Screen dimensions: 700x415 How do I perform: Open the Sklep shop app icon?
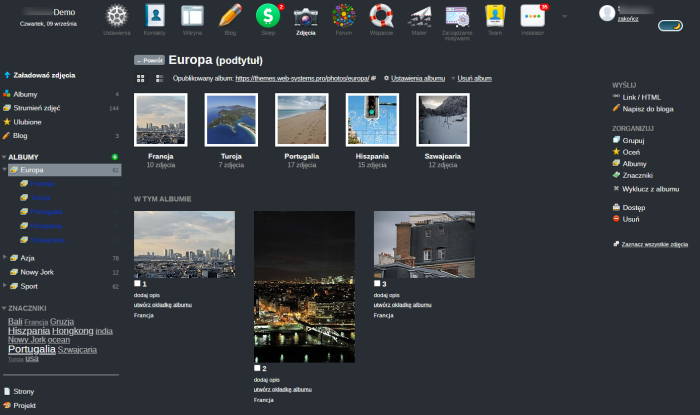coord(267,15)
